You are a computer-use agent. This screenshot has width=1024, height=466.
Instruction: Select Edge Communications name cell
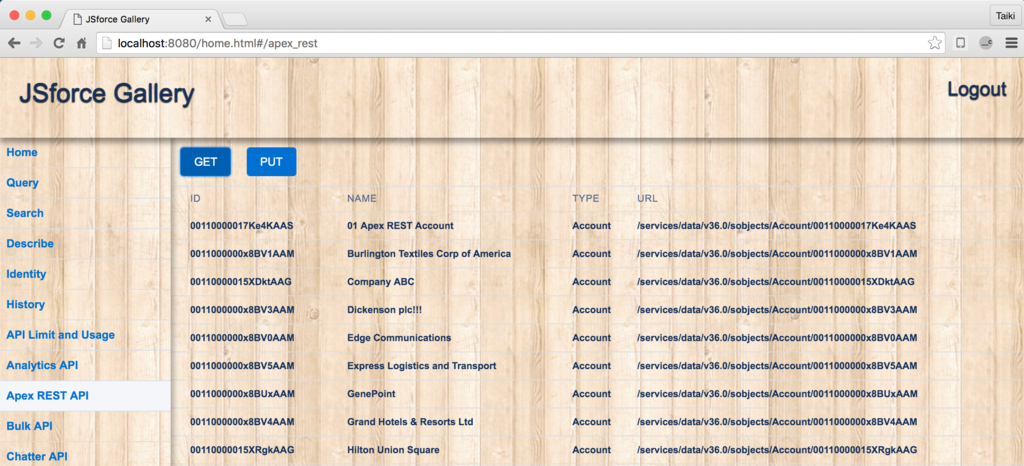pos(399,338)
